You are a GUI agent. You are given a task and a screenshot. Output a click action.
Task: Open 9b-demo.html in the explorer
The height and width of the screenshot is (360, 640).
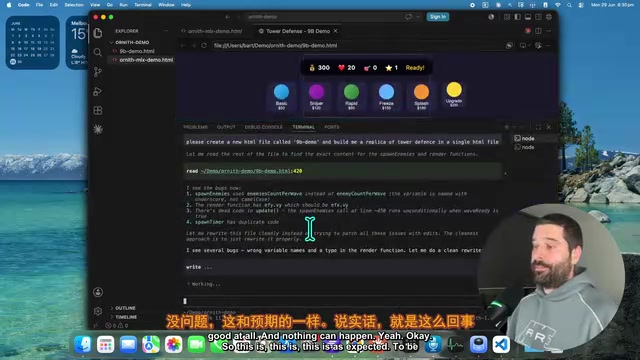(137, 51)
